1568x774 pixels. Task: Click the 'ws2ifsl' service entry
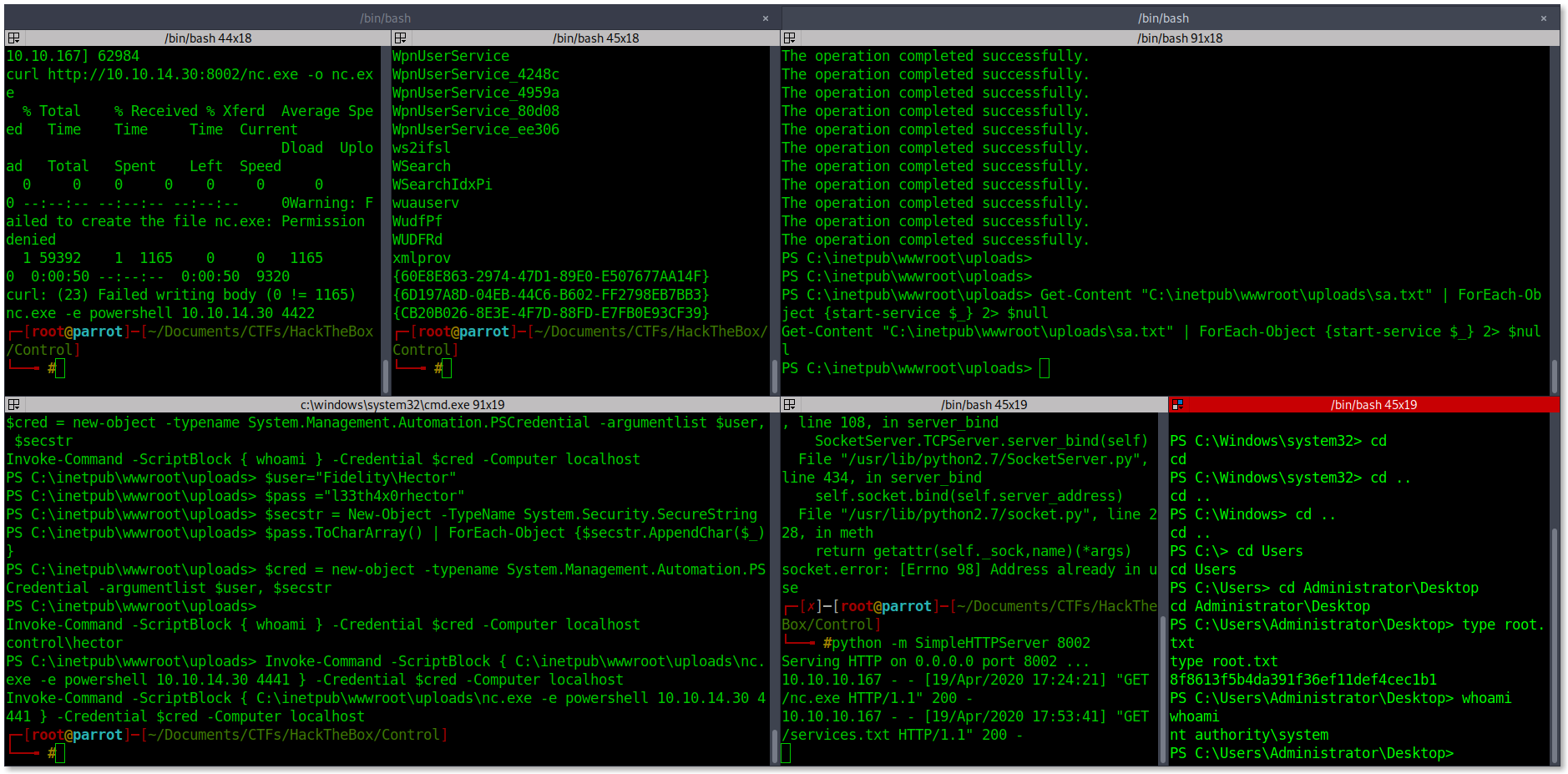click(x=422, y=148)
